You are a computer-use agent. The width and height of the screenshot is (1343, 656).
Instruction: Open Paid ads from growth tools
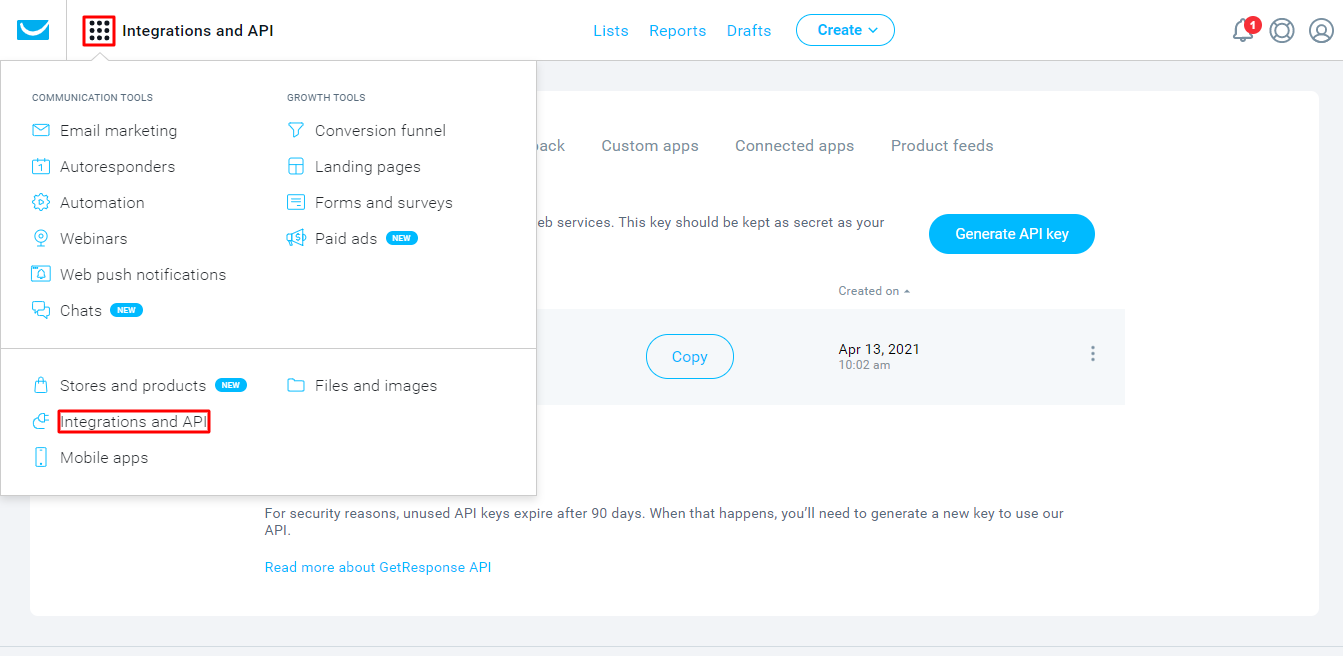346,239
